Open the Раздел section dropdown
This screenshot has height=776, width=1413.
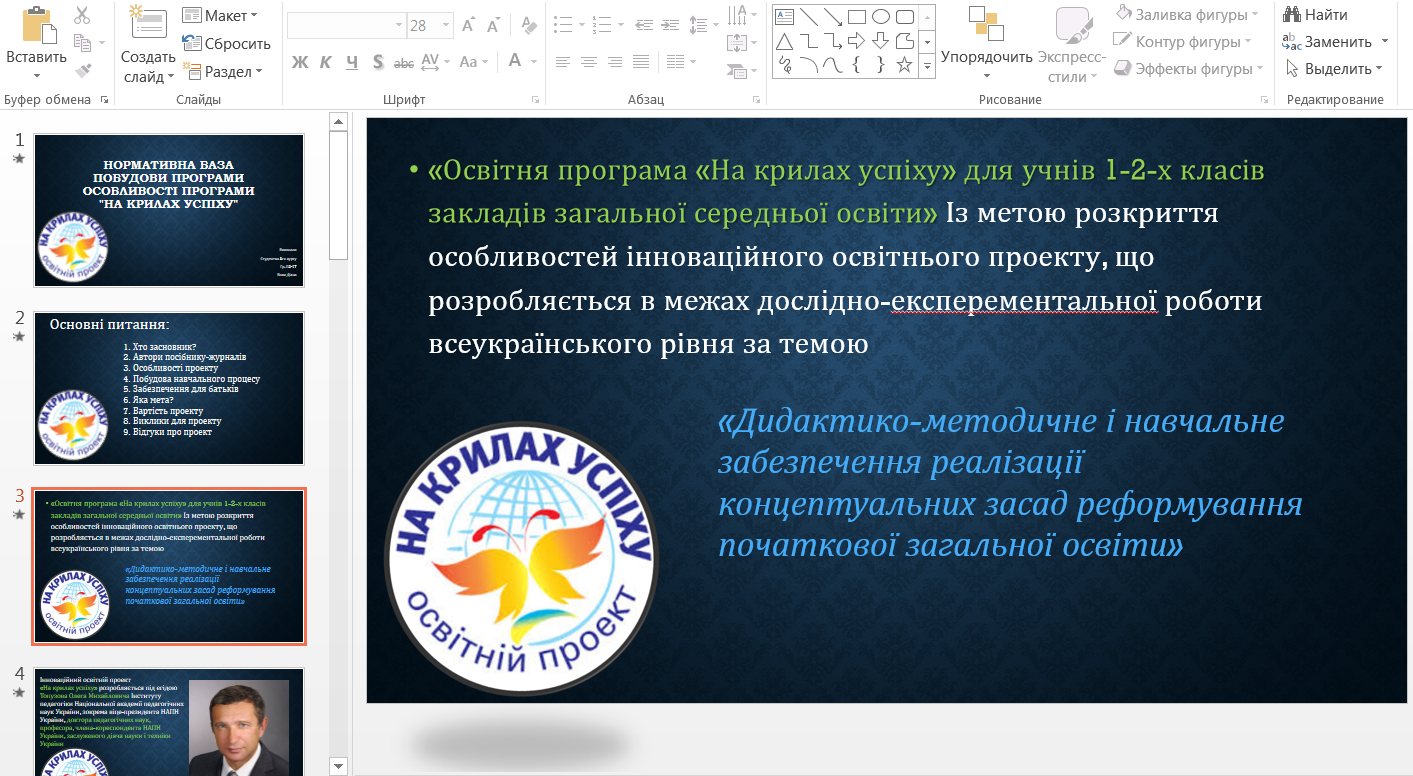(x=223, y=71)
